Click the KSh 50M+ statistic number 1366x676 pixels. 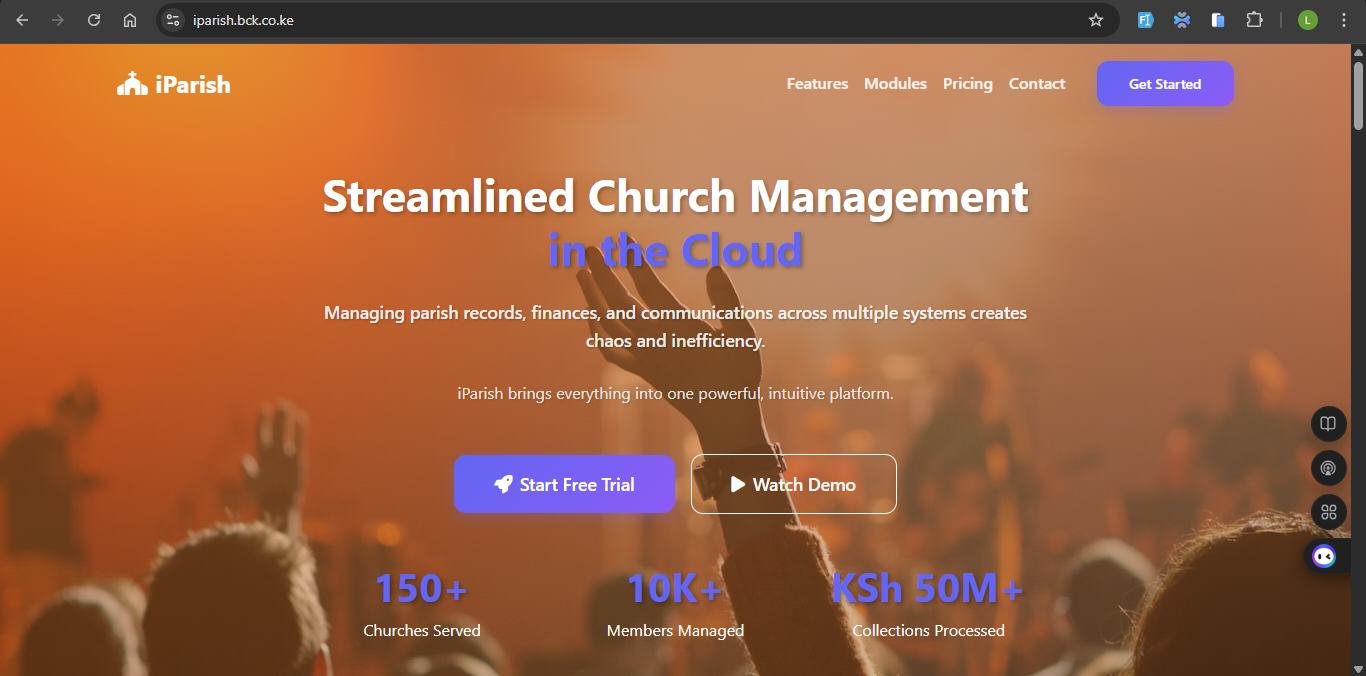coord(928,588)
